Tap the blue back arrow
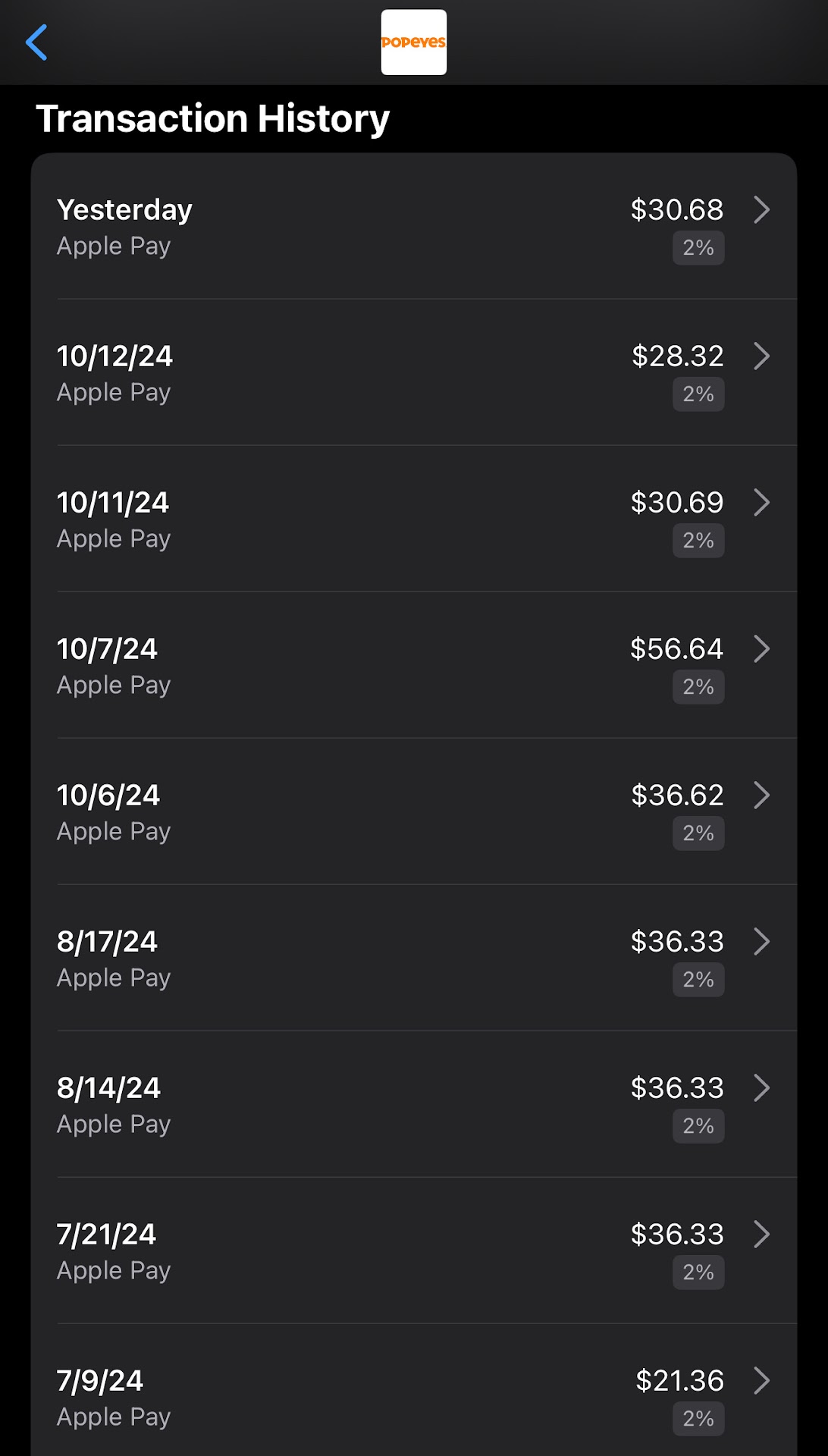The image size is (828, 1456). tap(36, 42)
